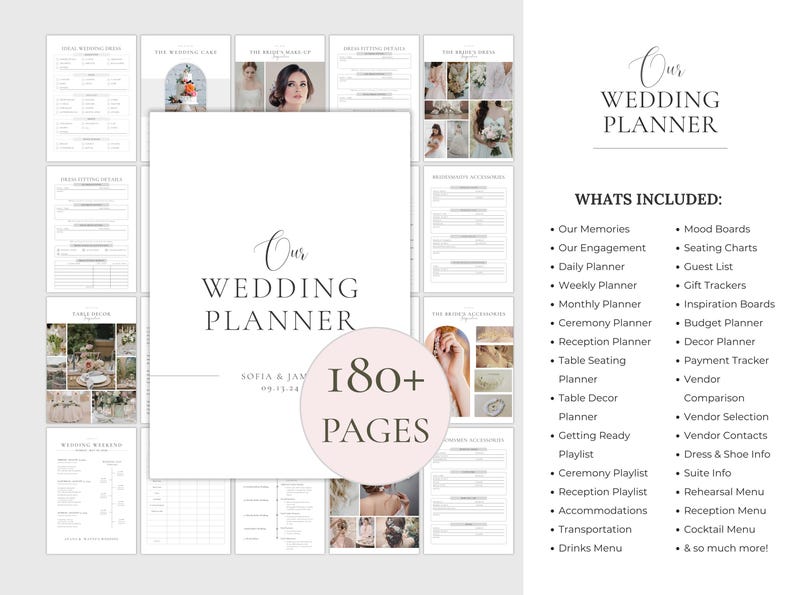Click the Ideal Wedding Dress page thumbnail
The height and width of the screenshot is (595, 794).
91,98
